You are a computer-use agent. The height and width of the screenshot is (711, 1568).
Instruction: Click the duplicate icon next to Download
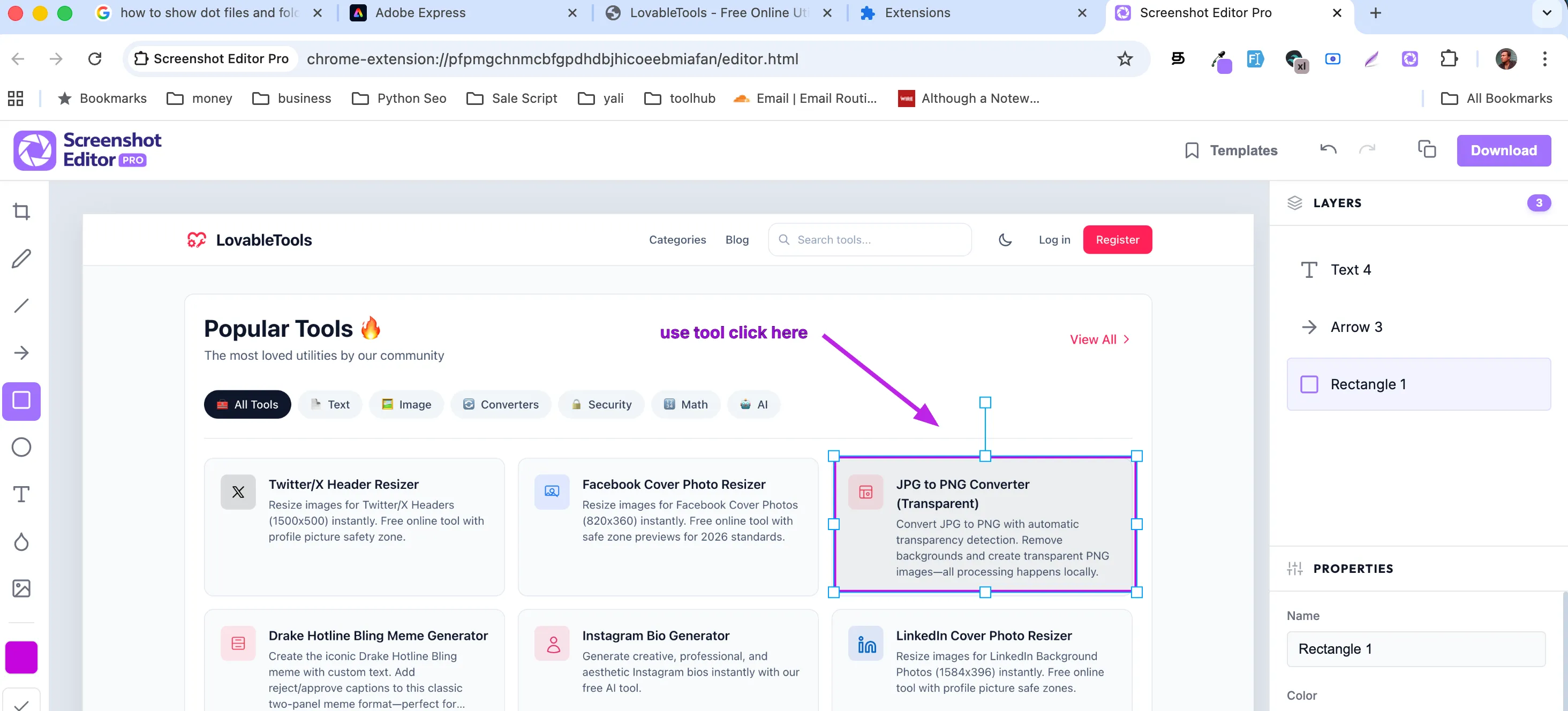pos(1427,149)
